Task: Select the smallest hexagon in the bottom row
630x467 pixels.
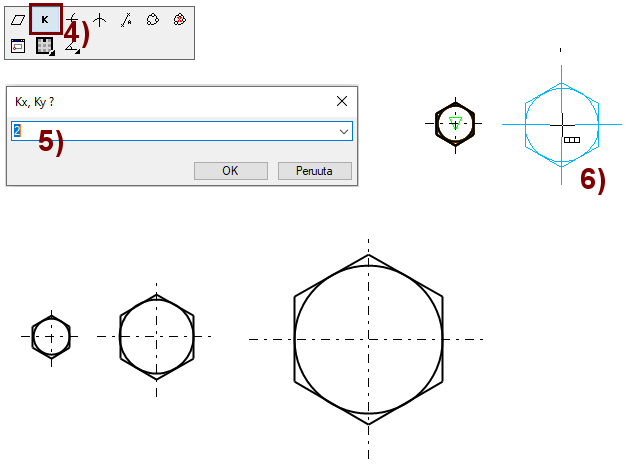Action: 51,337
